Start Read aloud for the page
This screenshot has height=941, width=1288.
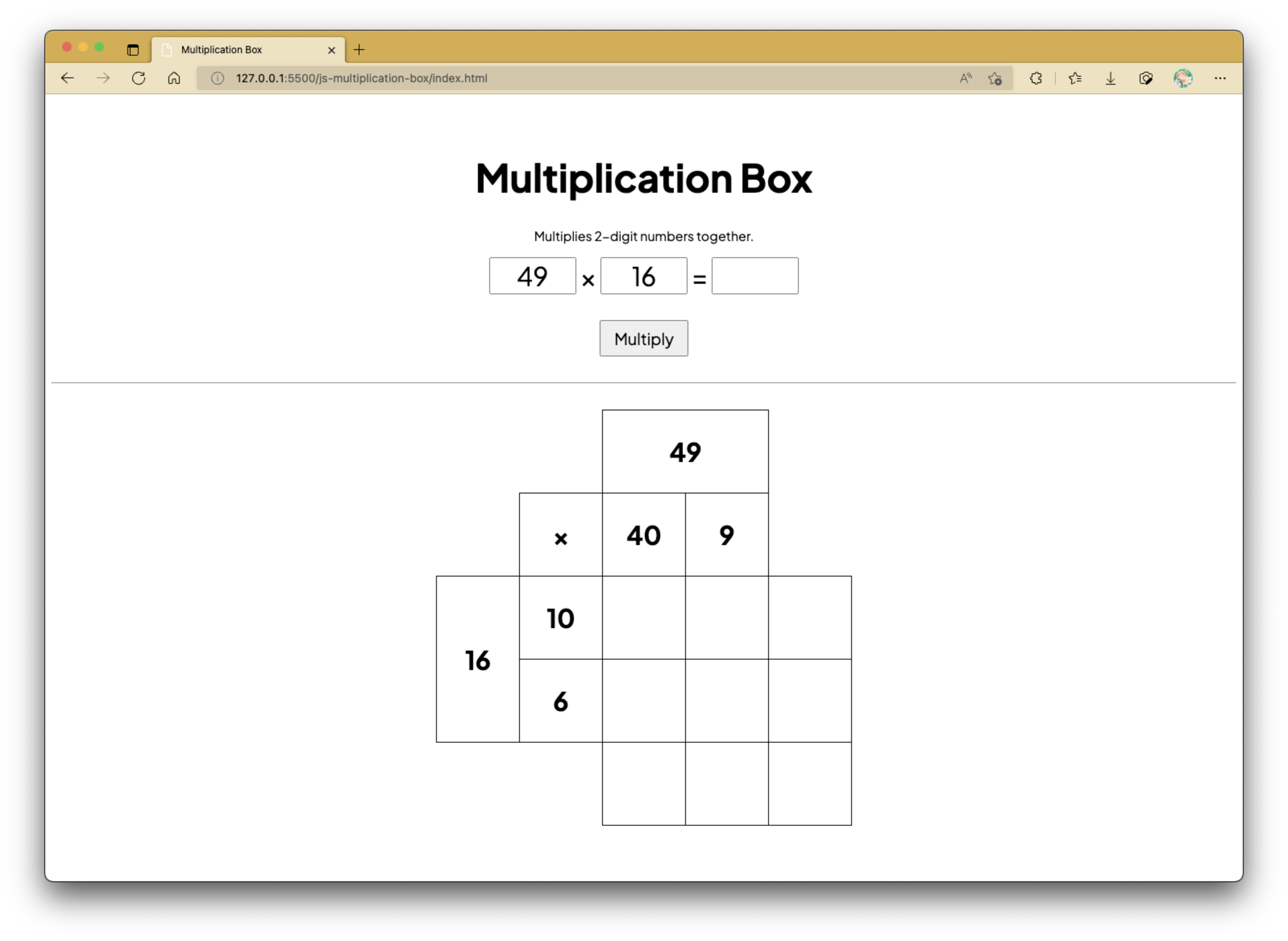coord(965,78)
